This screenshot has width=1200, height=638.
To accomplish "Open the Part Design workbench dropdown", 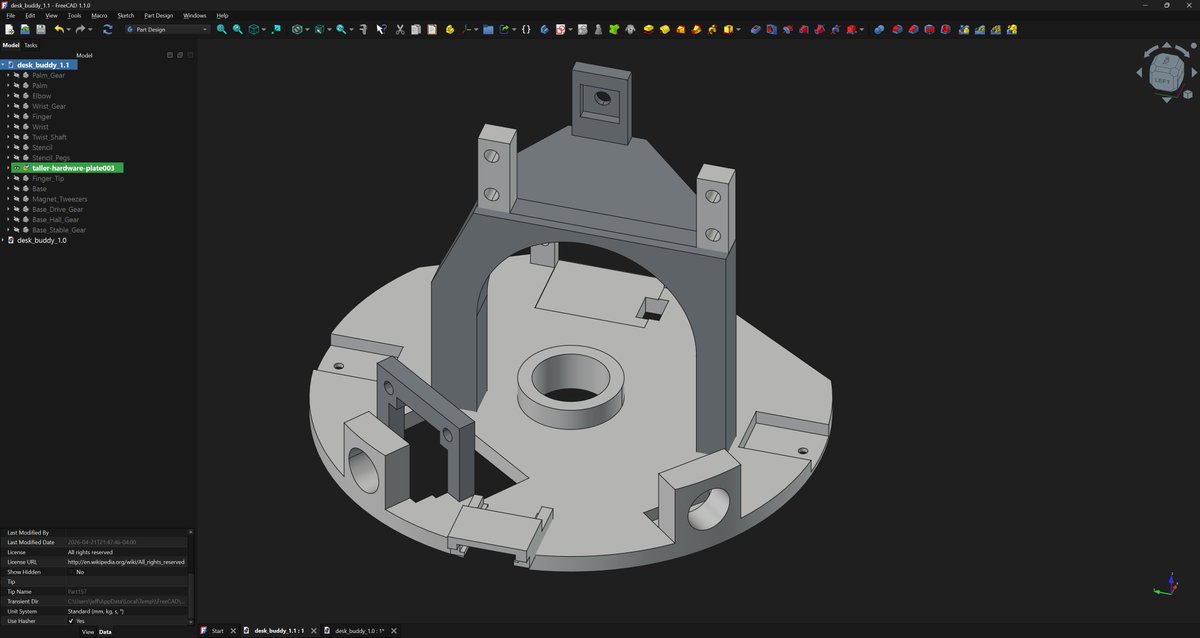I will 168,29.
